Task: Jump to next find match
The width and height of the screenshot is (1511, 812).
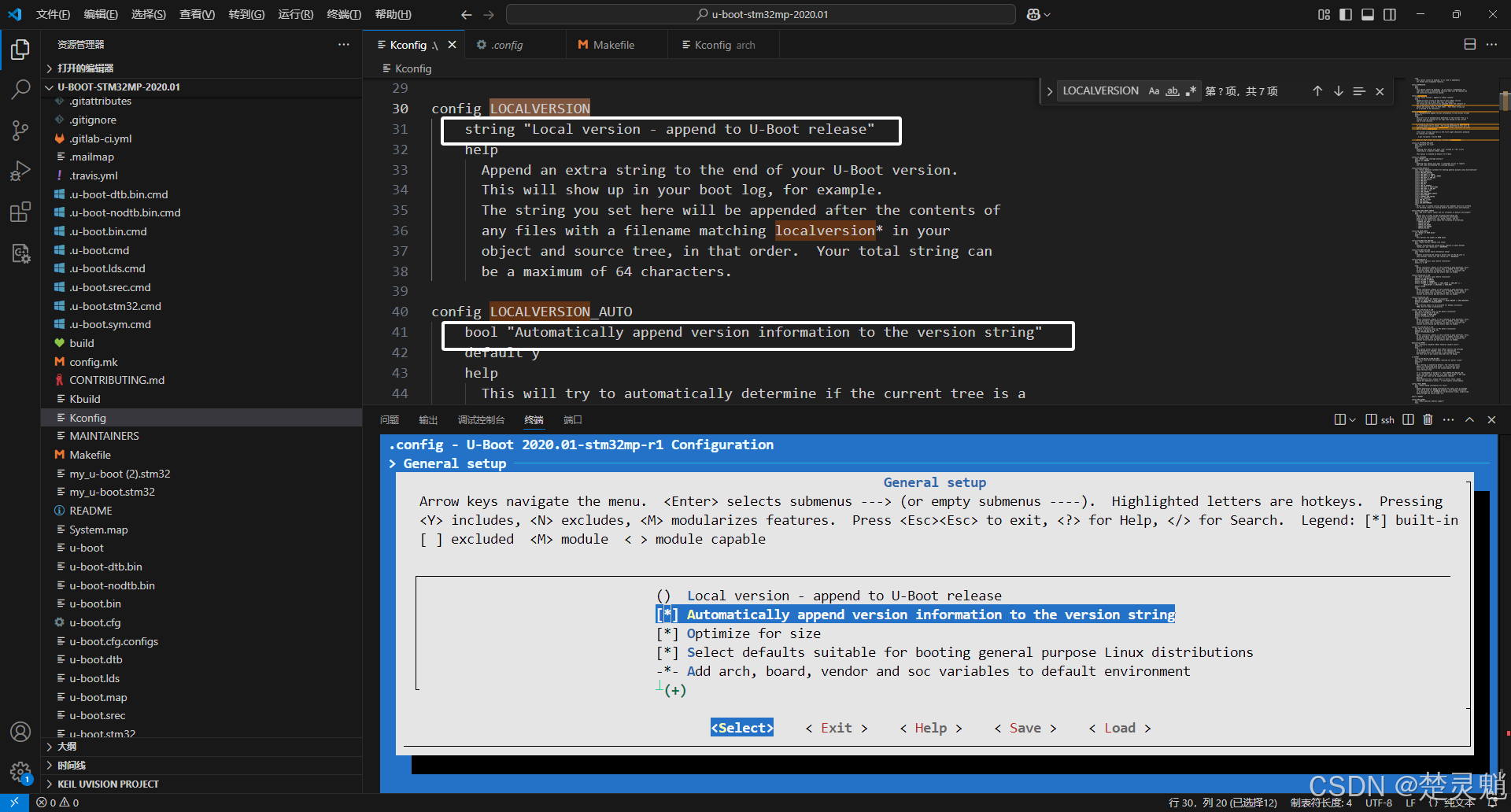Action: 1338,91
